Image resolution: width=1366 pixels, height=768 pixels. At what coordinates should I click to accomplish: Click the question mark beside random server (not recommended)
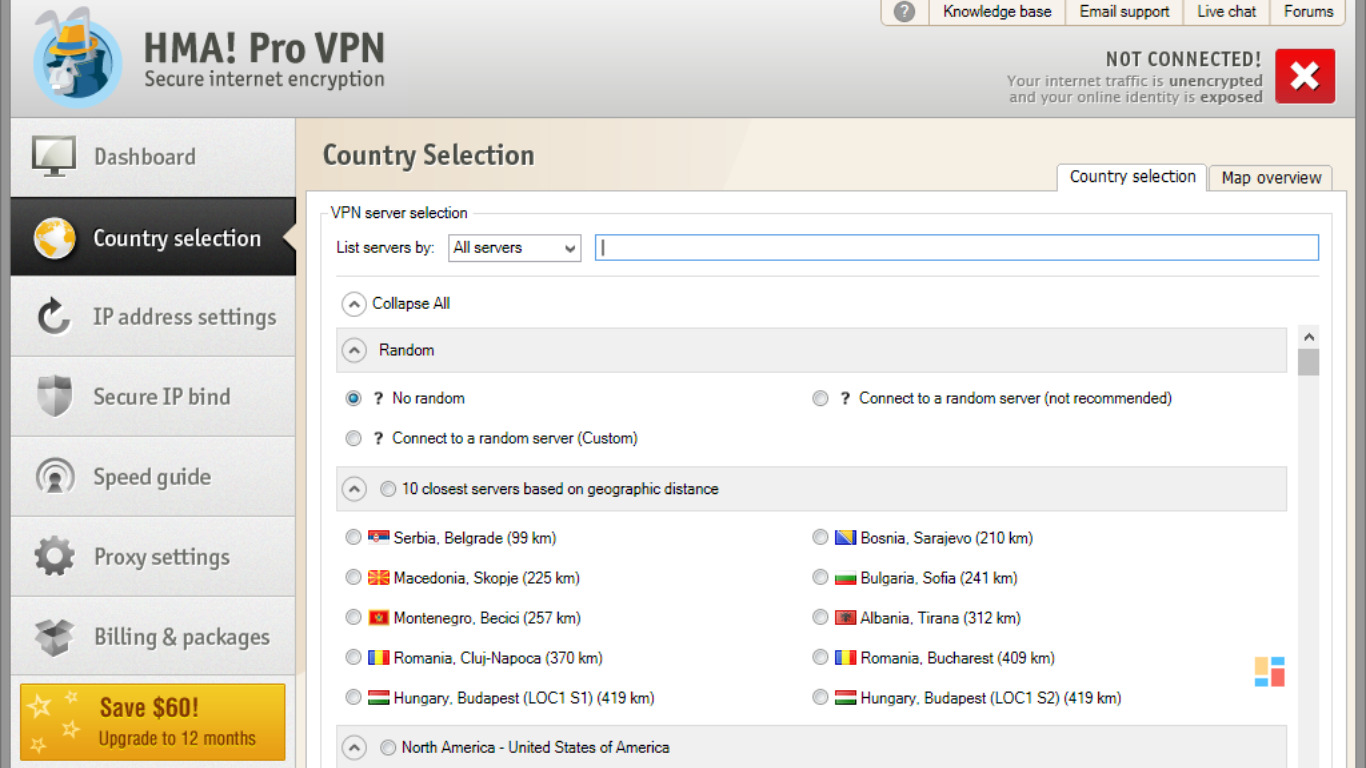tap(845, 398)
